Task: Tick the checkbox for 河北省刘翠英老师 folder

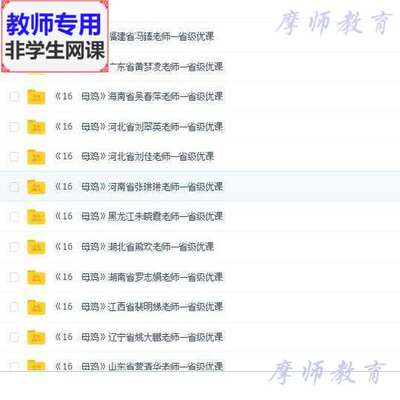Action: point(14,127)
